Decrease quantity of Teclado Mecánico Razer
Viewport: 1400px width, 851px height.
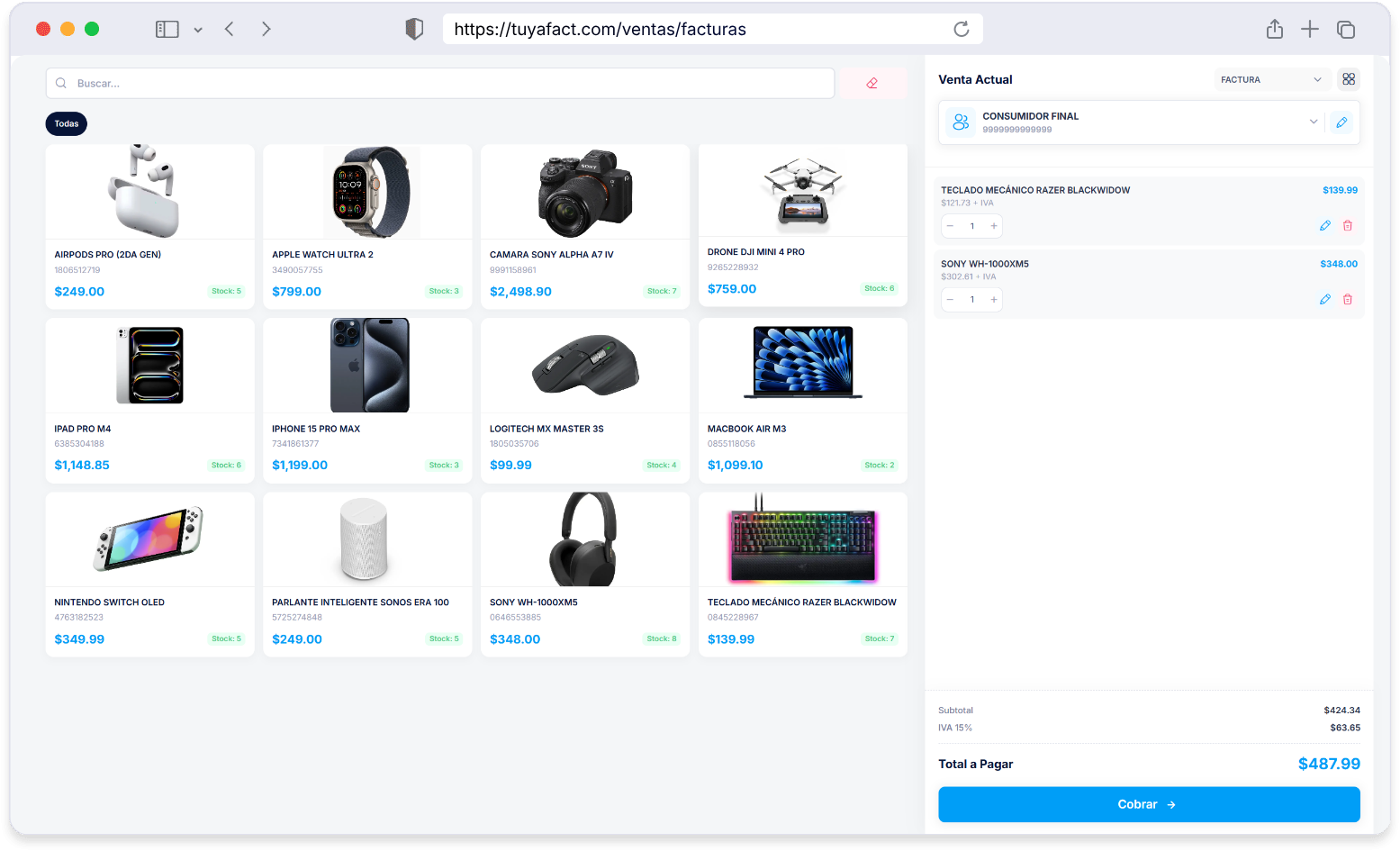tap(950, 226)
